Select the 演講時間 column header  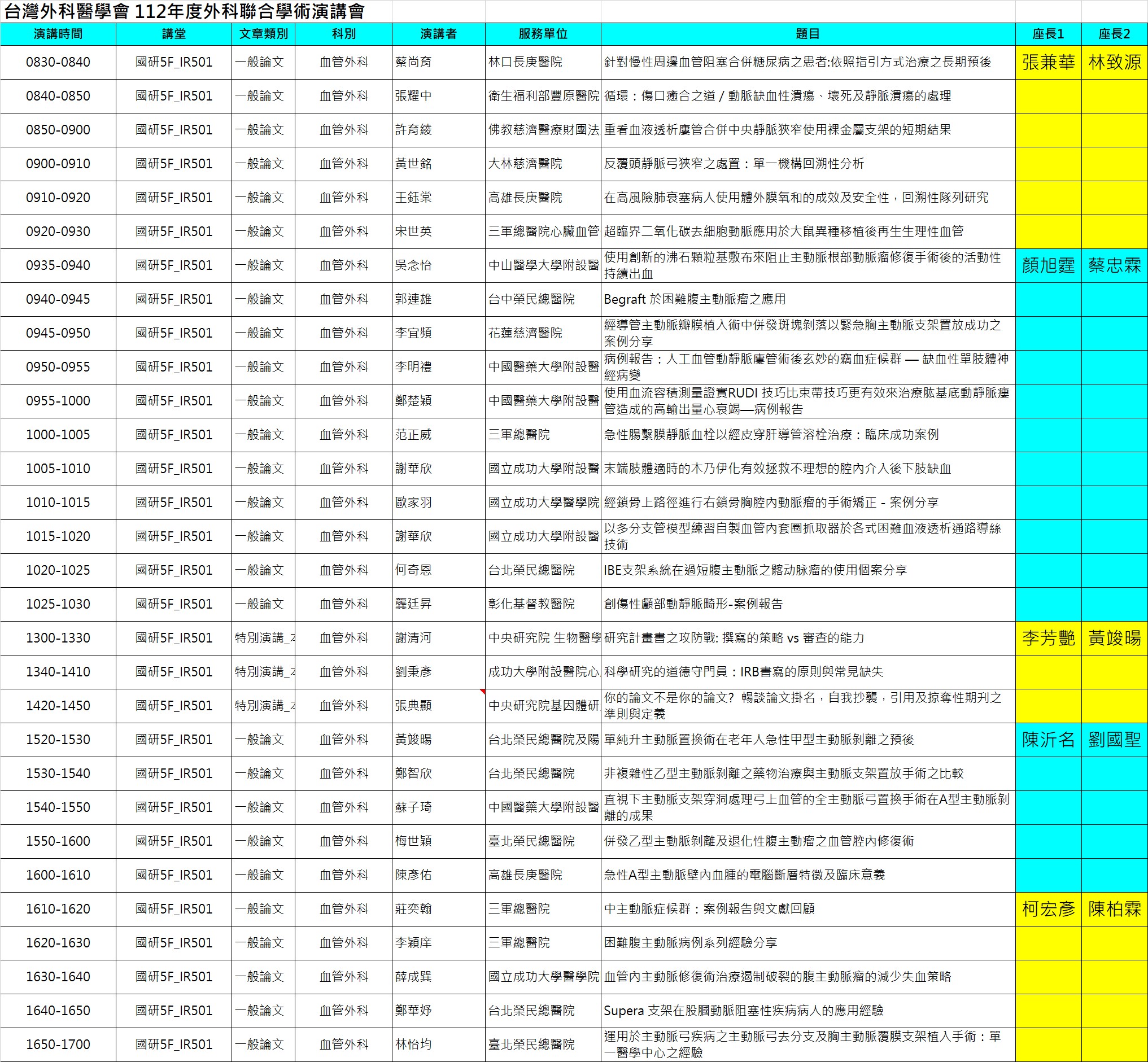tap(58, 34)
